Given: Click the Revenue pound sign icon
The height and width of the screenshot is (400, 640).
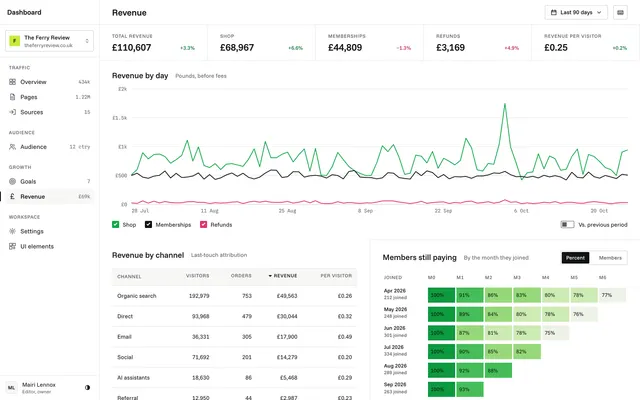Looking at the screenshot, I should click(x=12, y=197).
